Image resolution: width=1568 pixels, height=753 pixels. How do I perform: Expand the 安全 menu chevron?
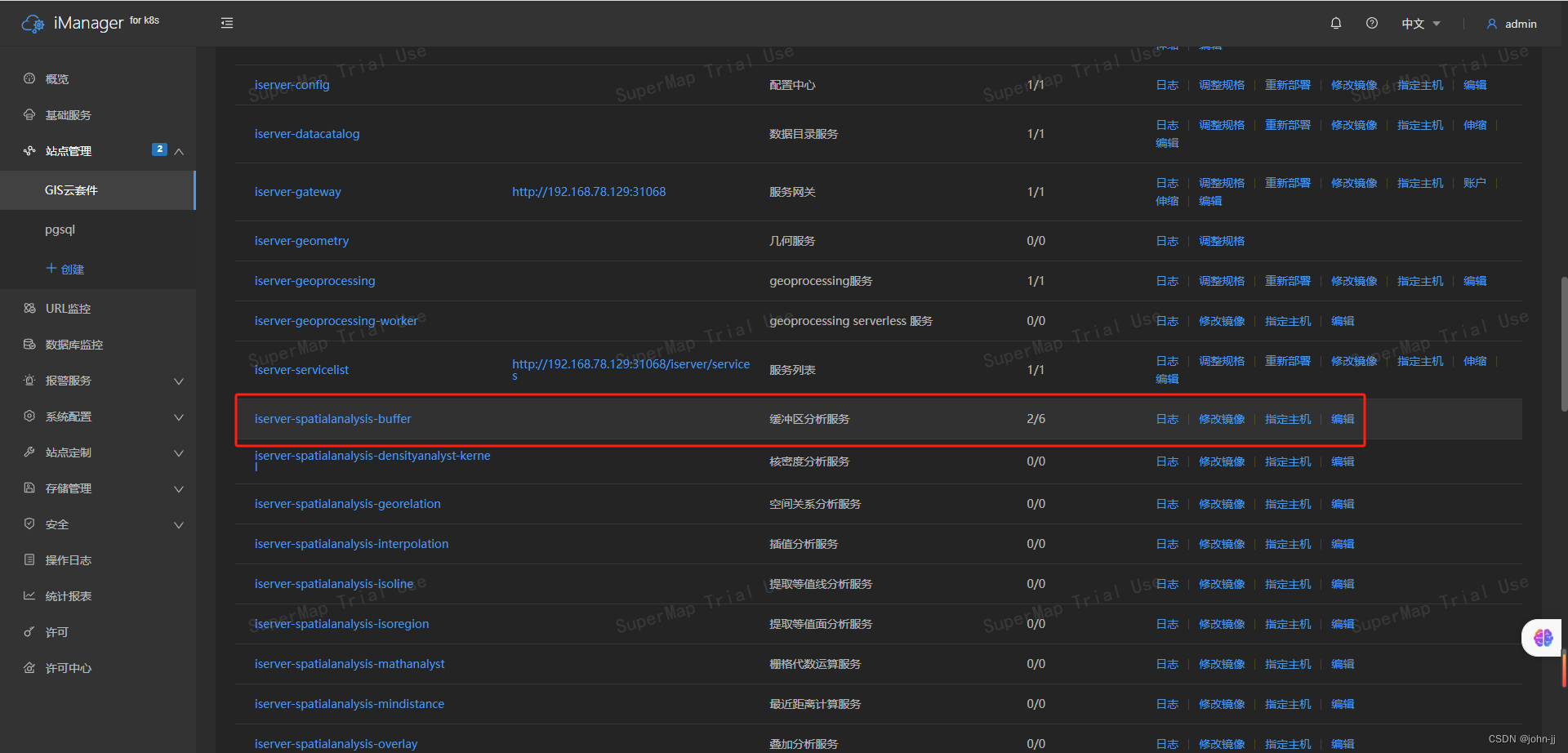(179, 525)
